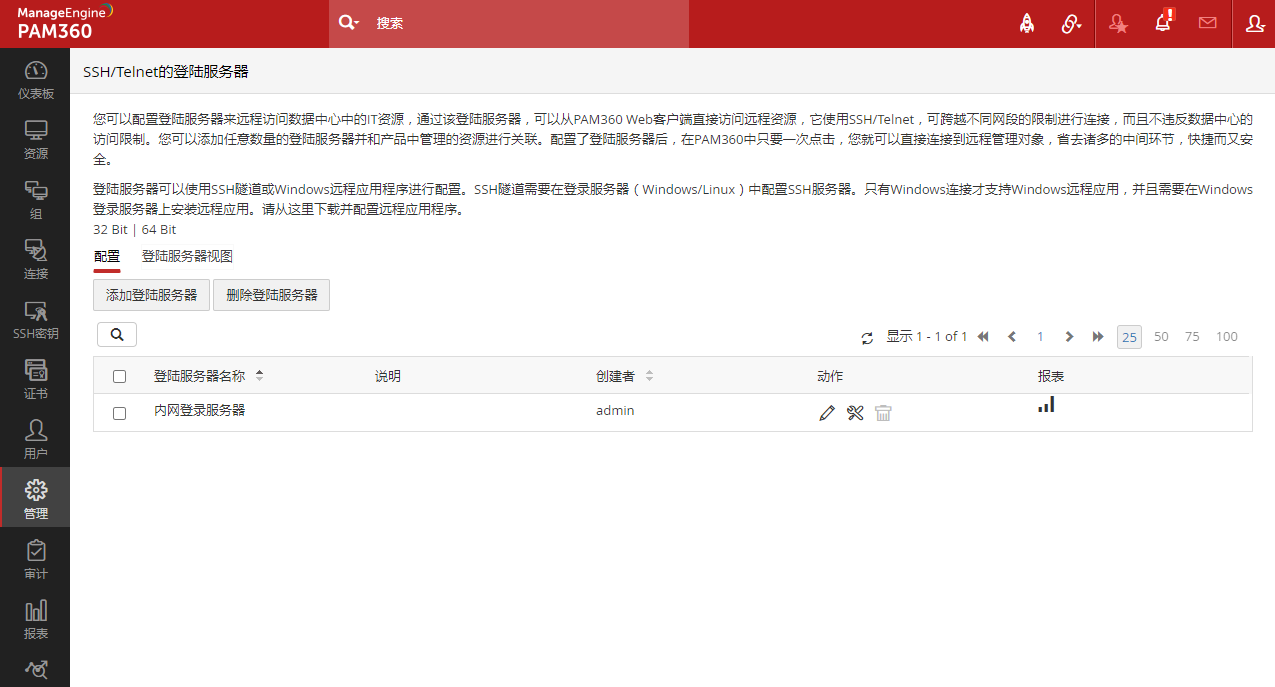1275x687 pixels.
Task: Open the 连接 connections sidebar item
Action: point(35,260)
